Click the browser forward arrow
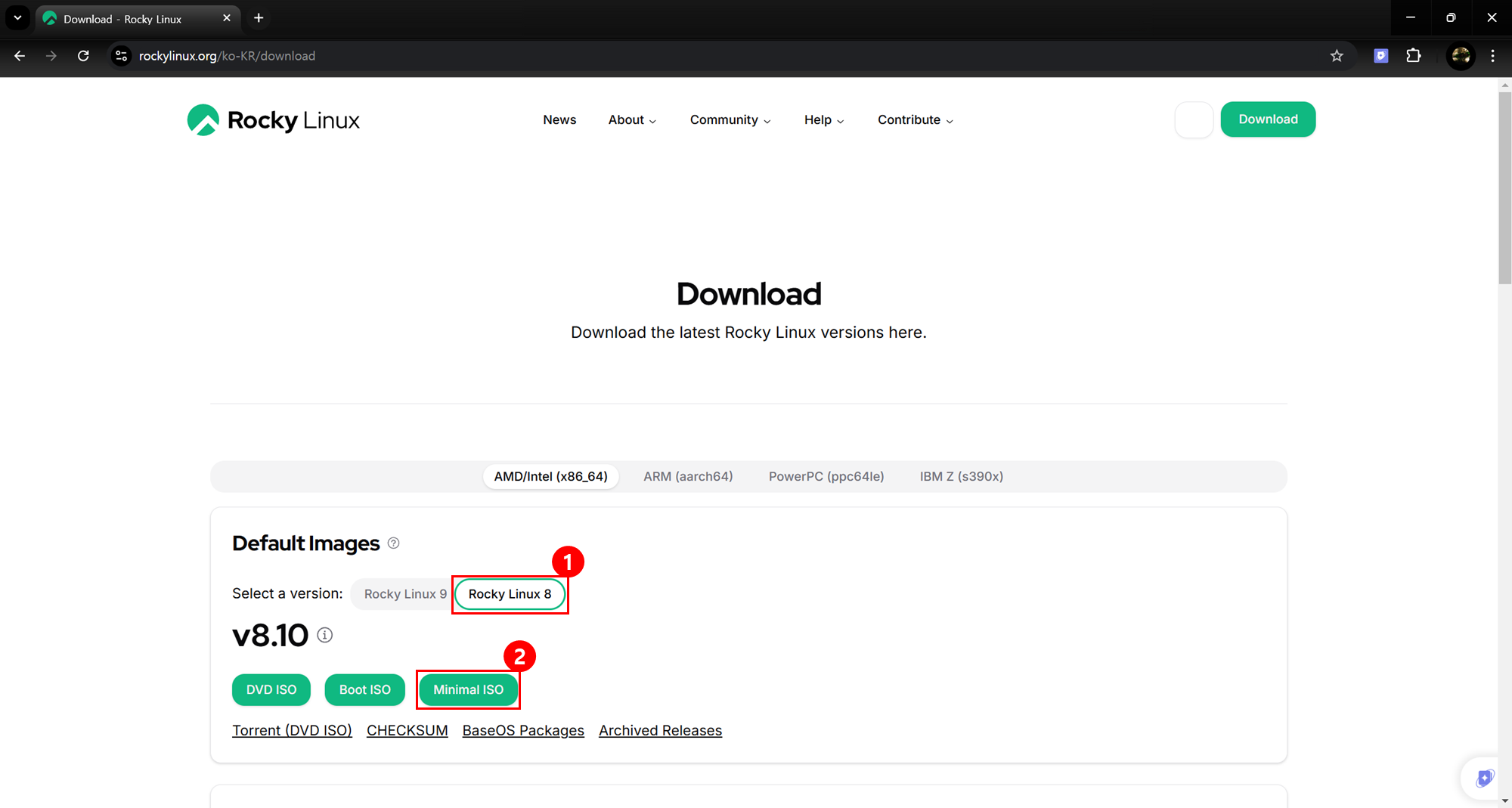 point(51,56)
